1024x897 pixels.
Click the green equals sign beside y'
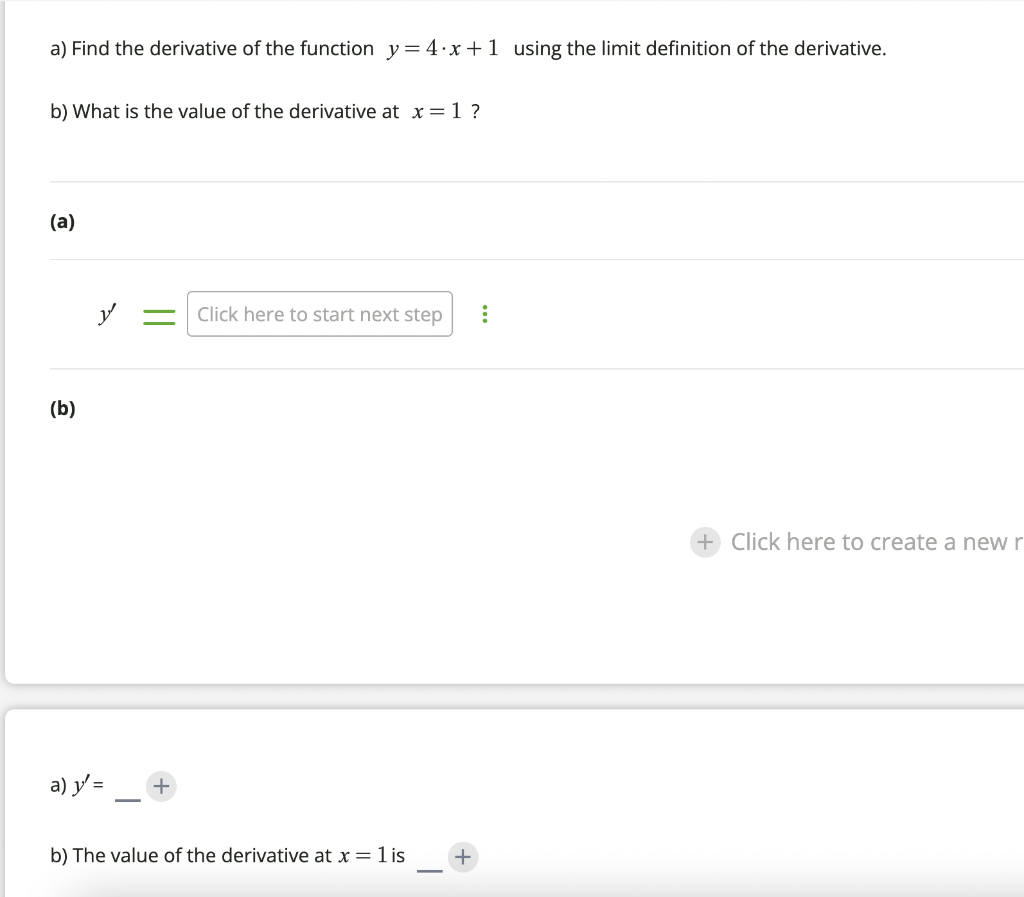tap(159, 313)
